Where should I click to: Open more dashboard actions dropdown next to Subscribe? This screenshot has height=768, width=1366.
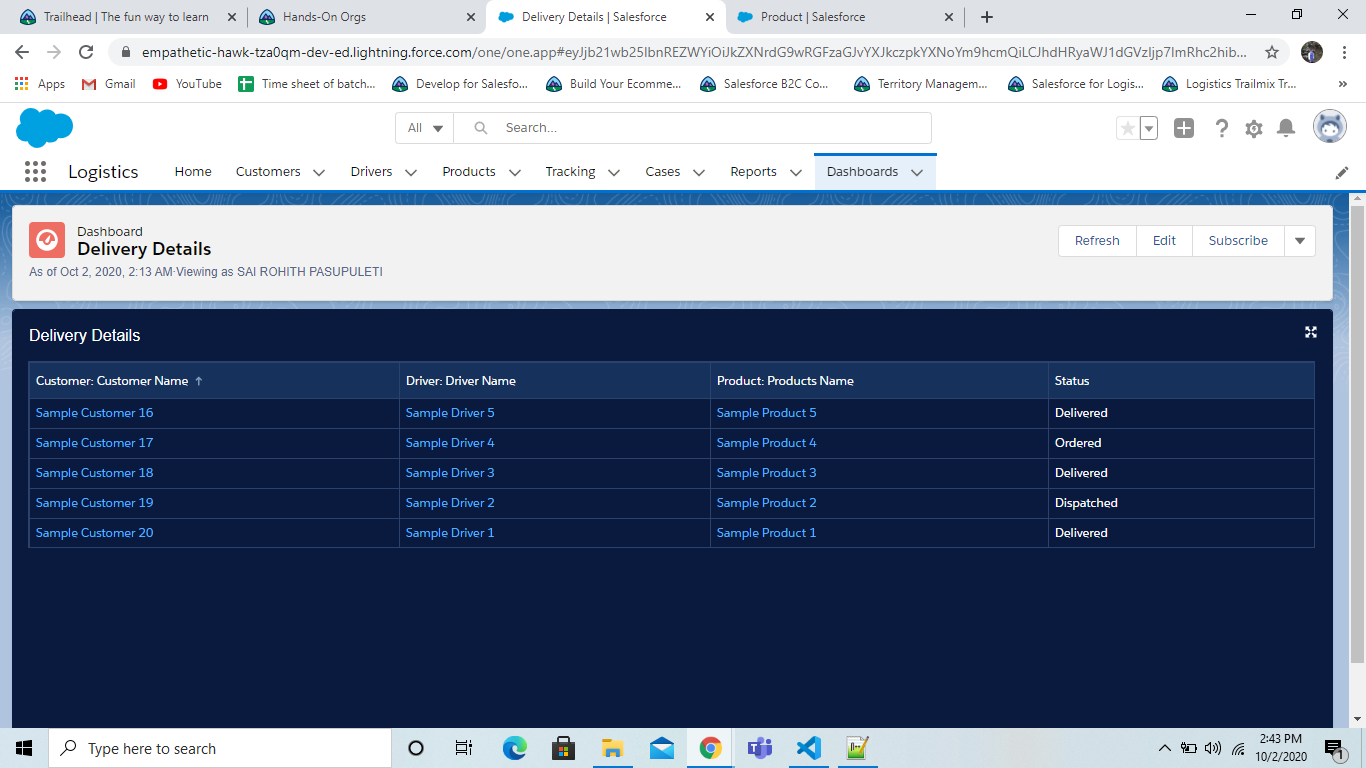[1300, 240]
